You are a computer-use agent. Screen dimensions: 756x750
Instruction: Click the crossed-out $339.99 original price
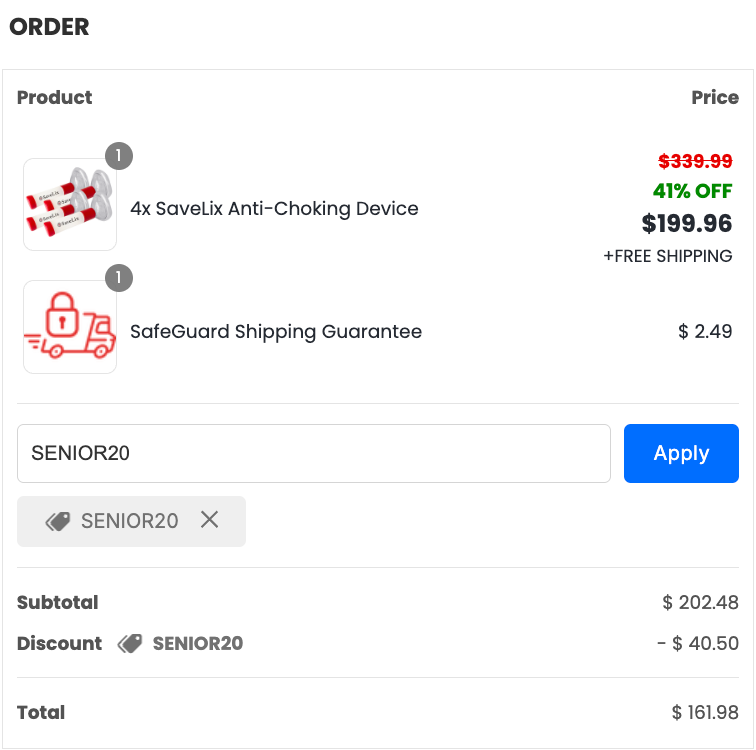695,161
